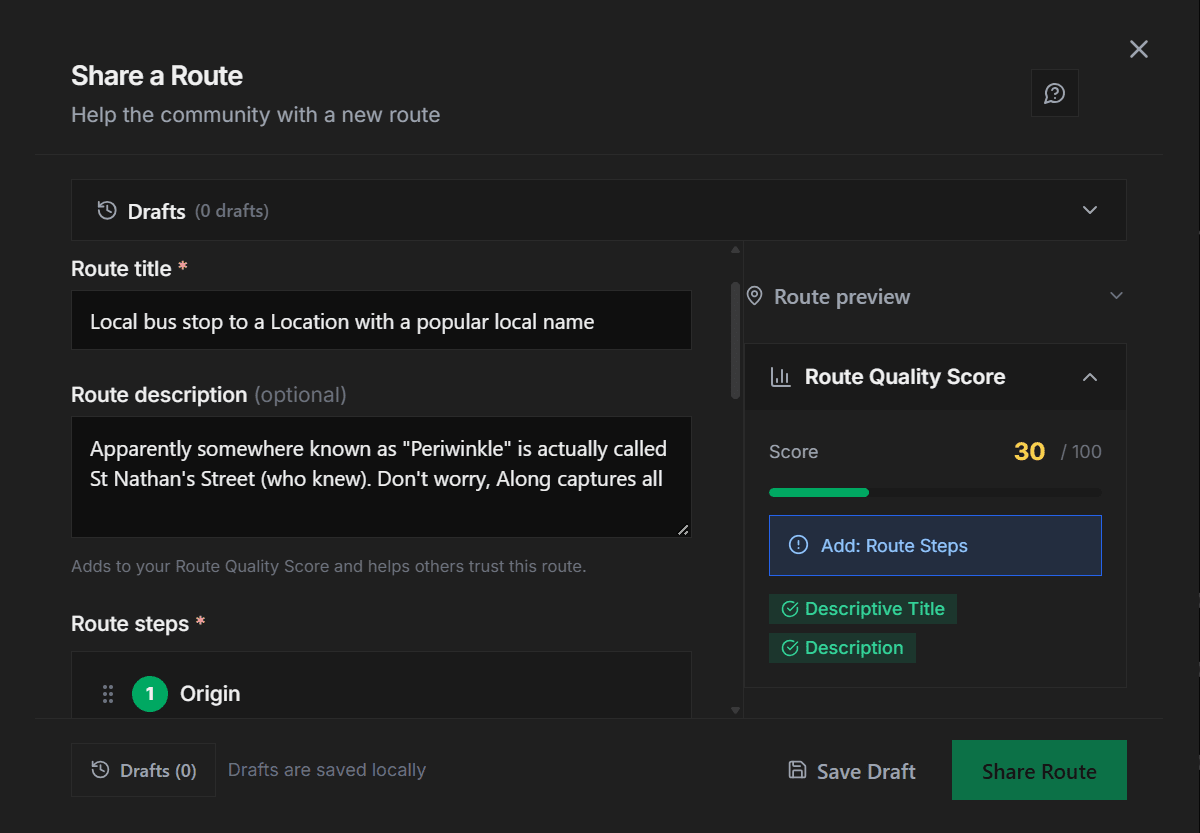Click the bar chart icon beside Route Quality Score
Image resolution: width=1200 pixels, height=833 pixels.
pyautogui.click(x=780, y=377)
